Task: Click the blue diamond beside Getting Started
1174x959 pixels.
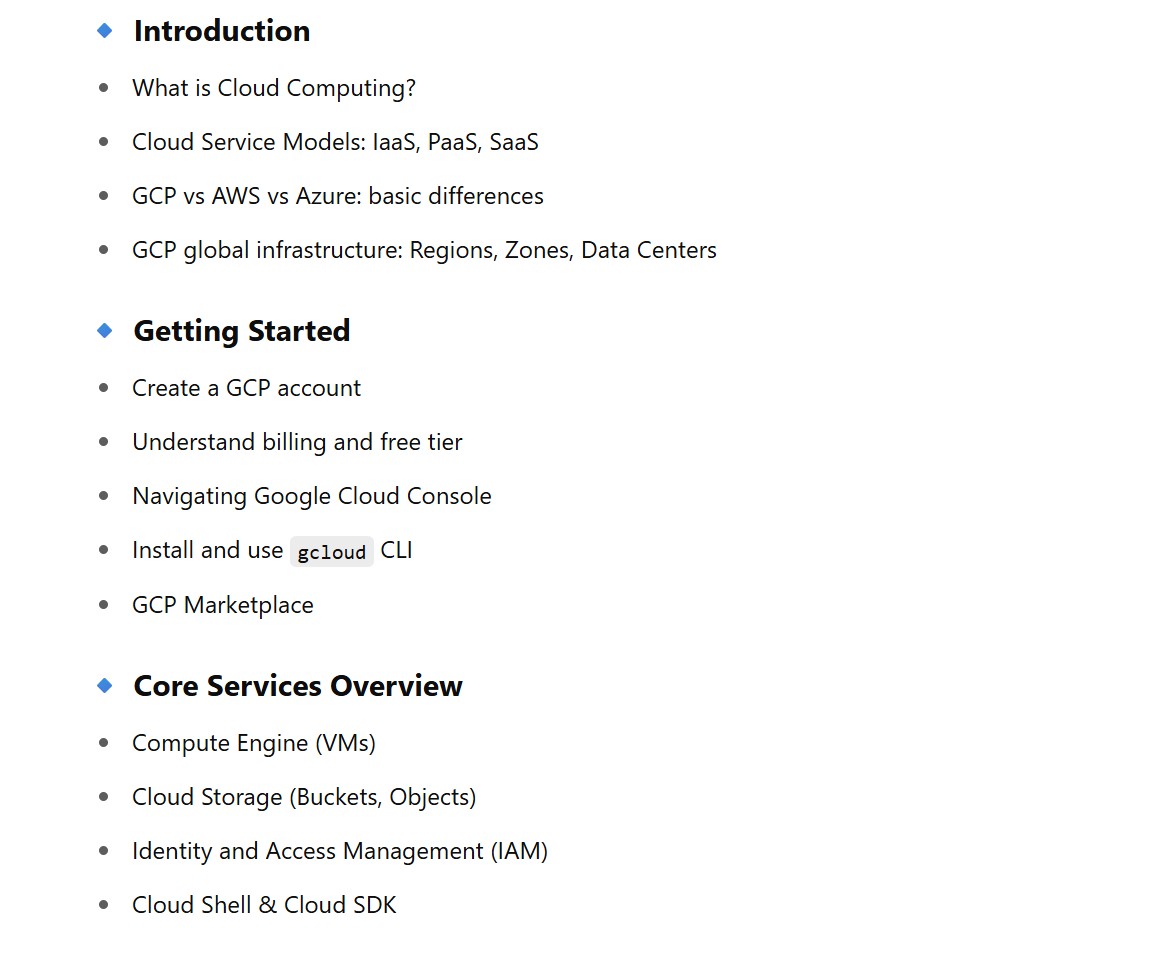Action: click(105, 331)
